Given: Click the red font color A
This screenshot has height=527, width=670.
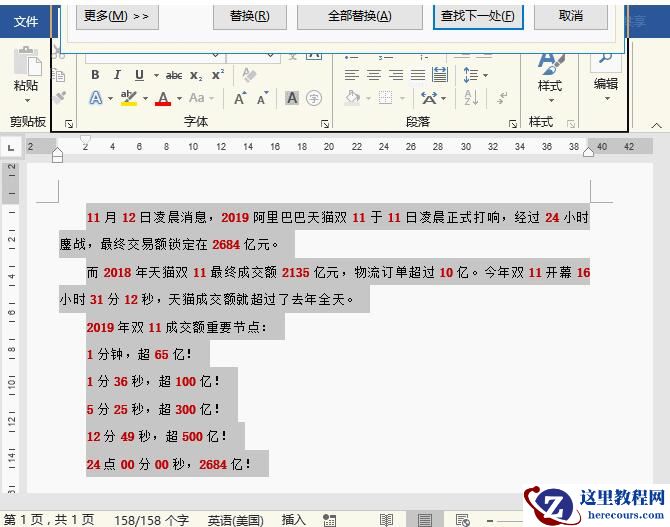Looking at the screenshot, I should point(163,98).
